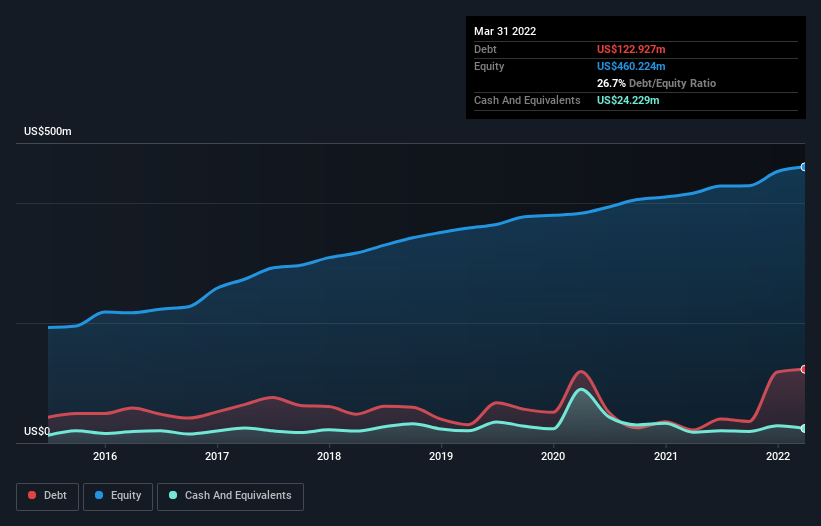Image resolution: width=821 pixels, height=526 pixels.
Task: Click the Debt row label in tooltip
Action: point(485,49)
